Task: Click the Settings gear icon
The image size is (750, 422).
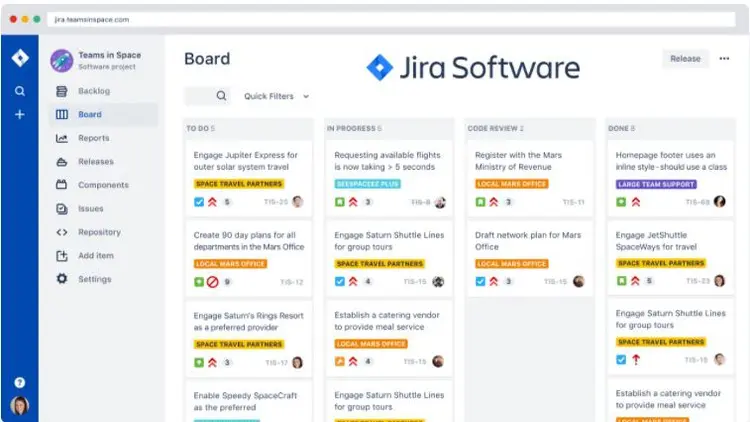Action: (x=62, y=278)
